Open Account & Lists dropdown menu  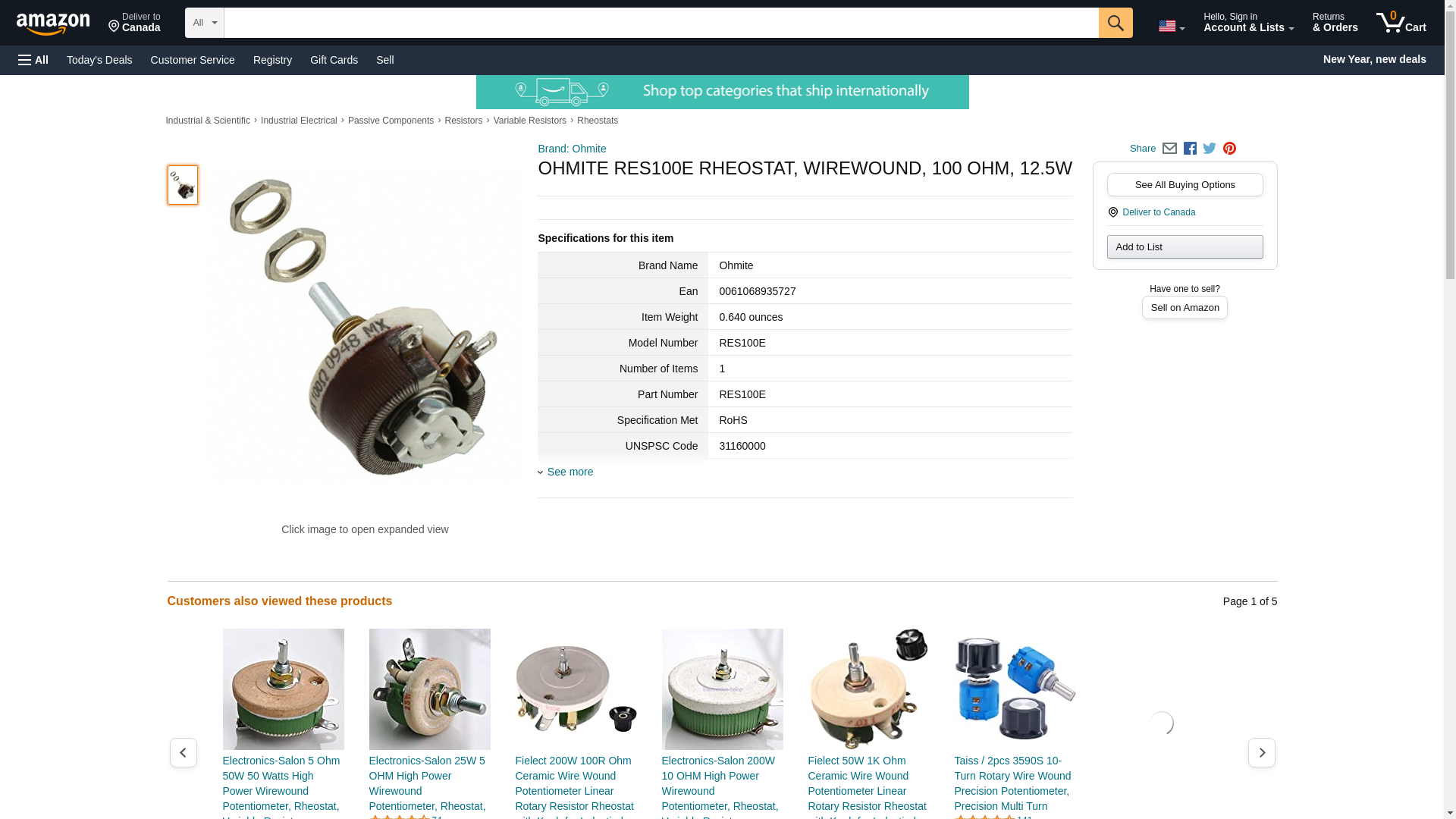[x=1248, y=23]
